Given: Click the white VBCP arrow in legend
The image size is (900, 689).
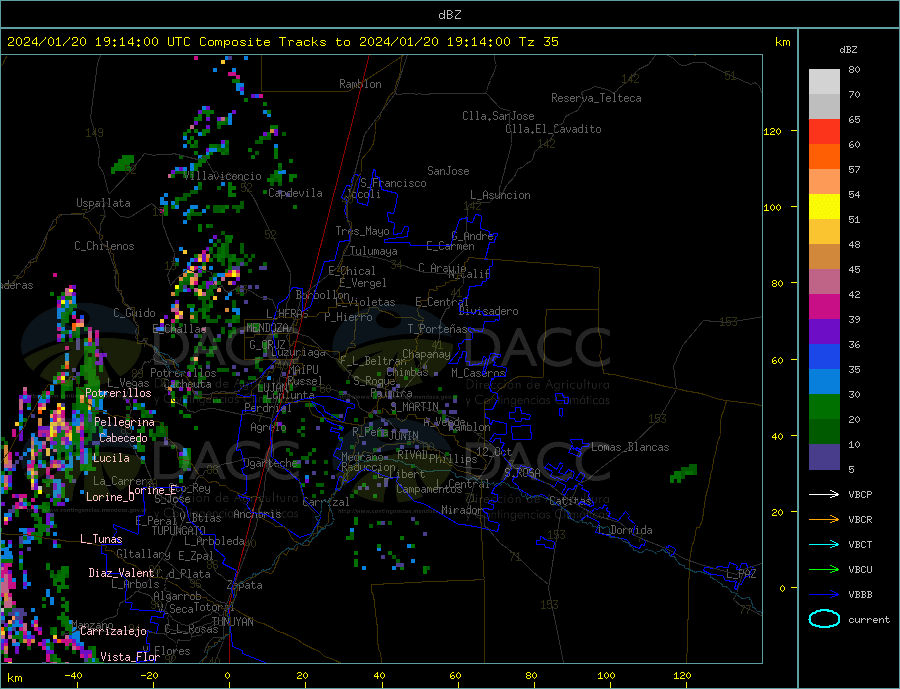Looking at the screenshot, I should (x=824, y=494).
